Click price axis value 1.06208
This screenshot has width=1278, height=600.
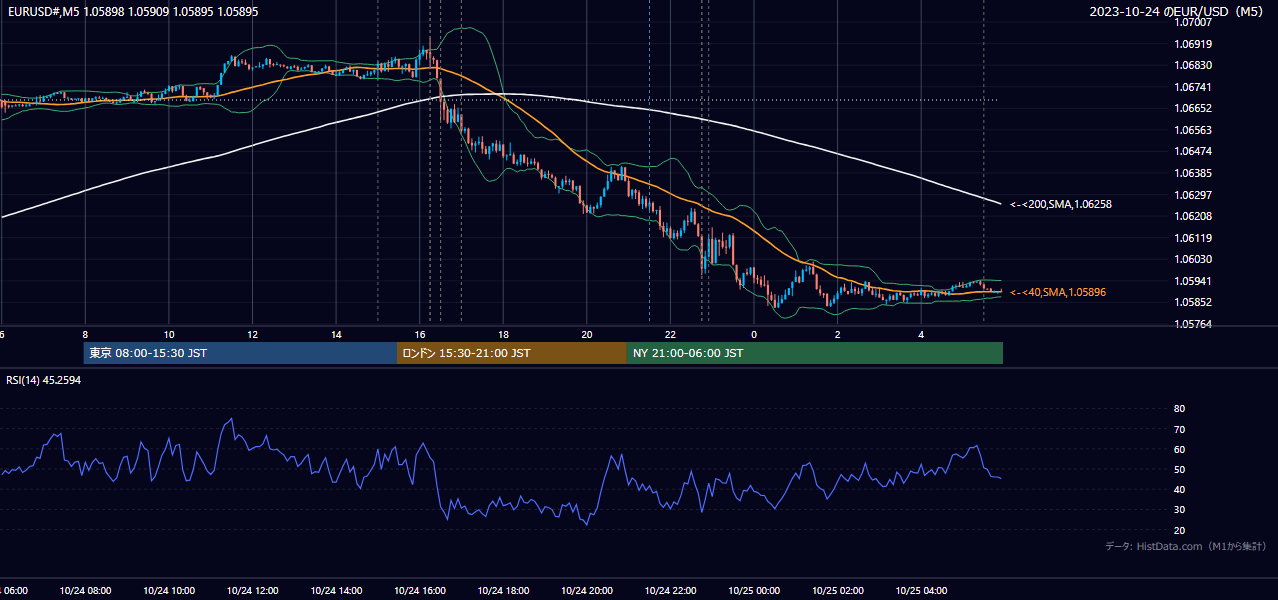1194,216
